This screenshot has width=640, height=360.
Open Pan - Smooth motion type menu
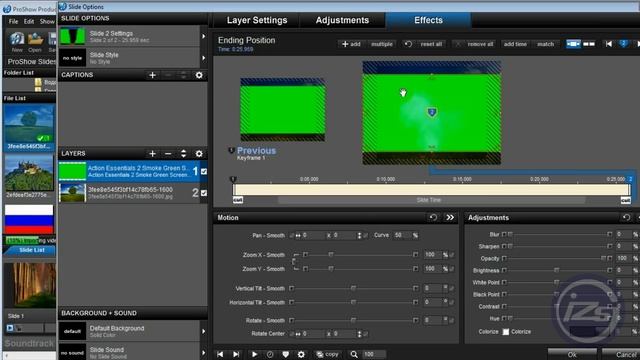tap(268, 236)
